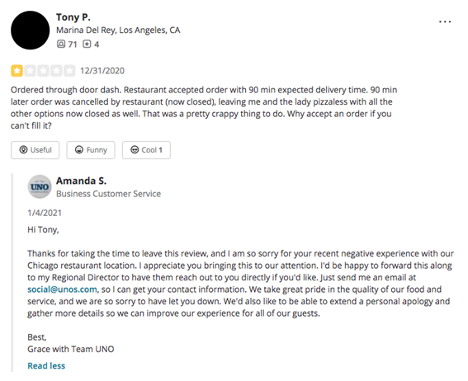This screenshot has width=468, height=381.
Task: Open Amanda S. business profile name
Action: [x=81, y=181]
